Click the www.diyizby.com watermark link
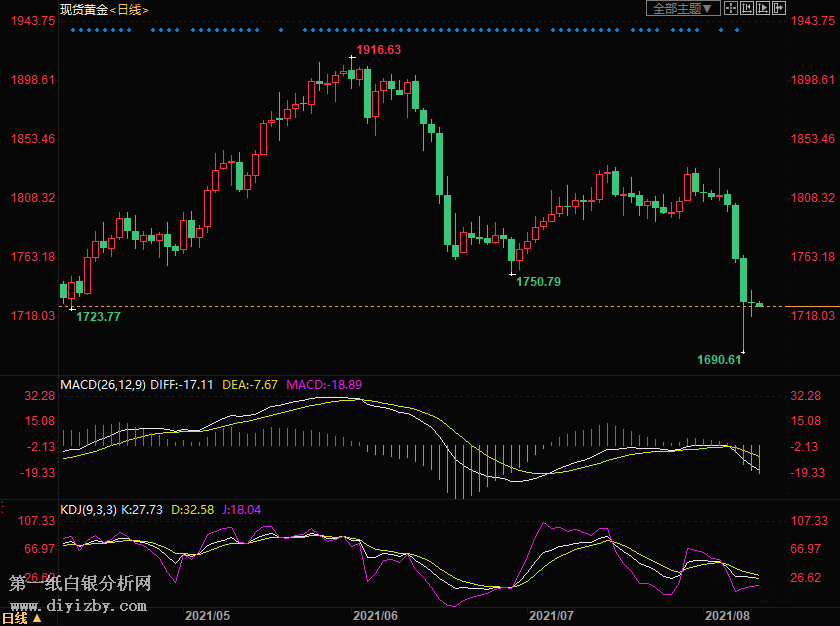This screenshot has width=840, height=626. pos(79,605)
